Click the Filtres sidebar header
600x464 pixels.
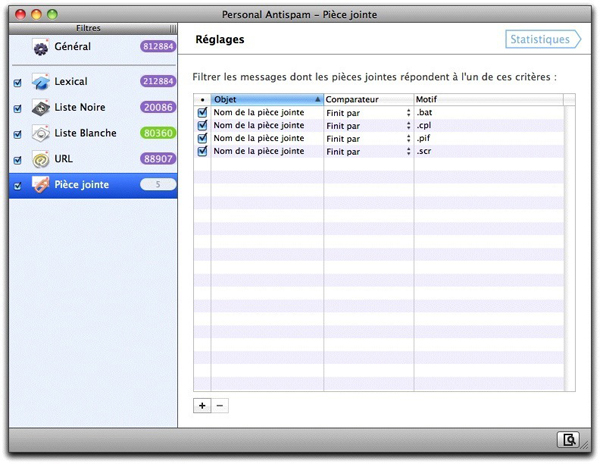pos(88,29)
